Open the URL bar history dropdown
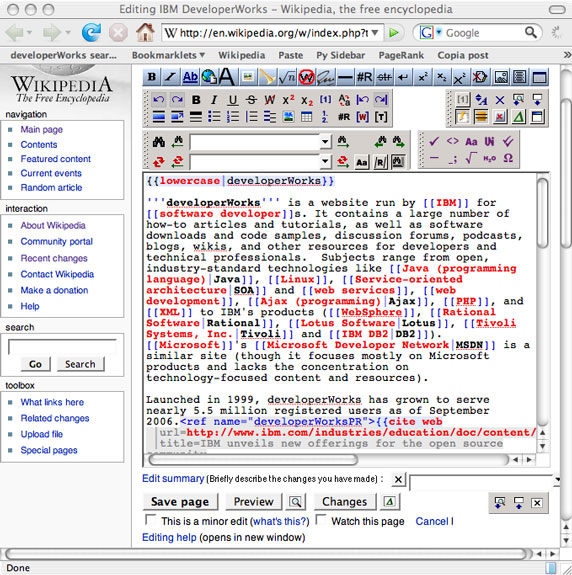 (375, 33)
